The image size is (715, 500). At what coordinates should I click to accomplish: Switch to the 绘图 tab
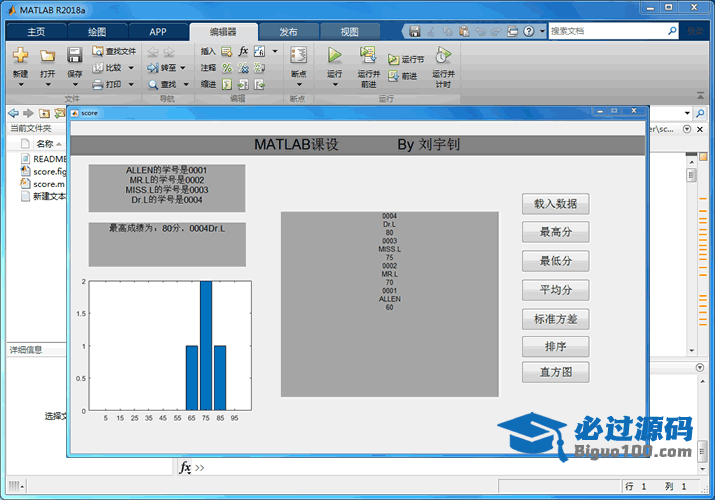click(97, 32)
